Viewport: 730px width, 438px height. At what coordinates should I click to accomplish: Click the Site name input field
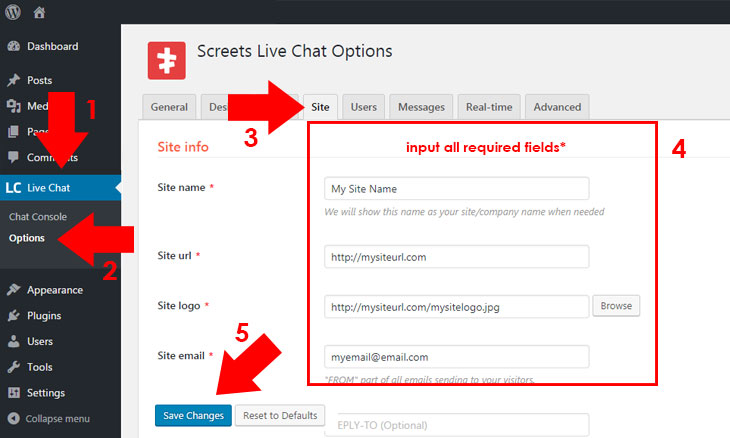pyautogui.click(x=456, y=189)
